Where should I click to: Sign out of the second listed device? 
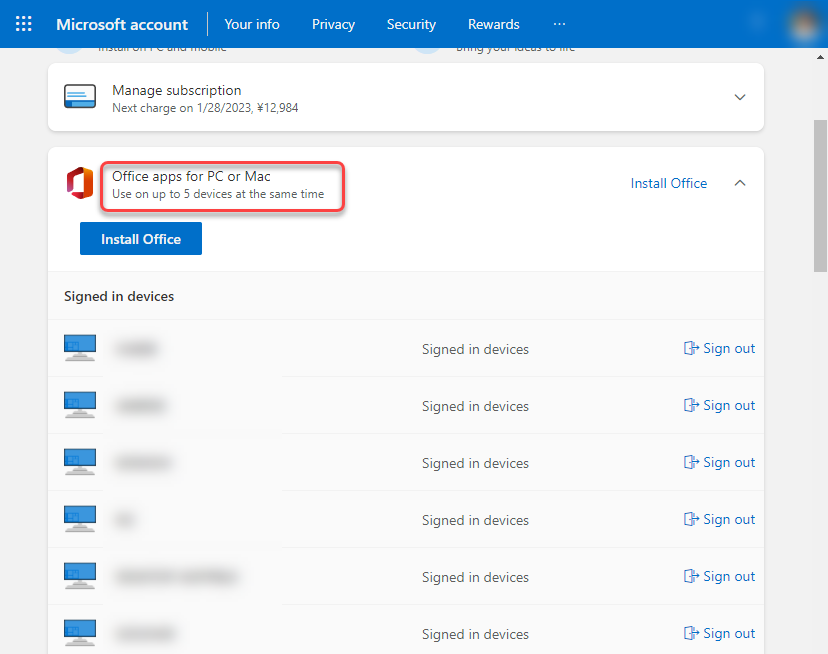719,406
